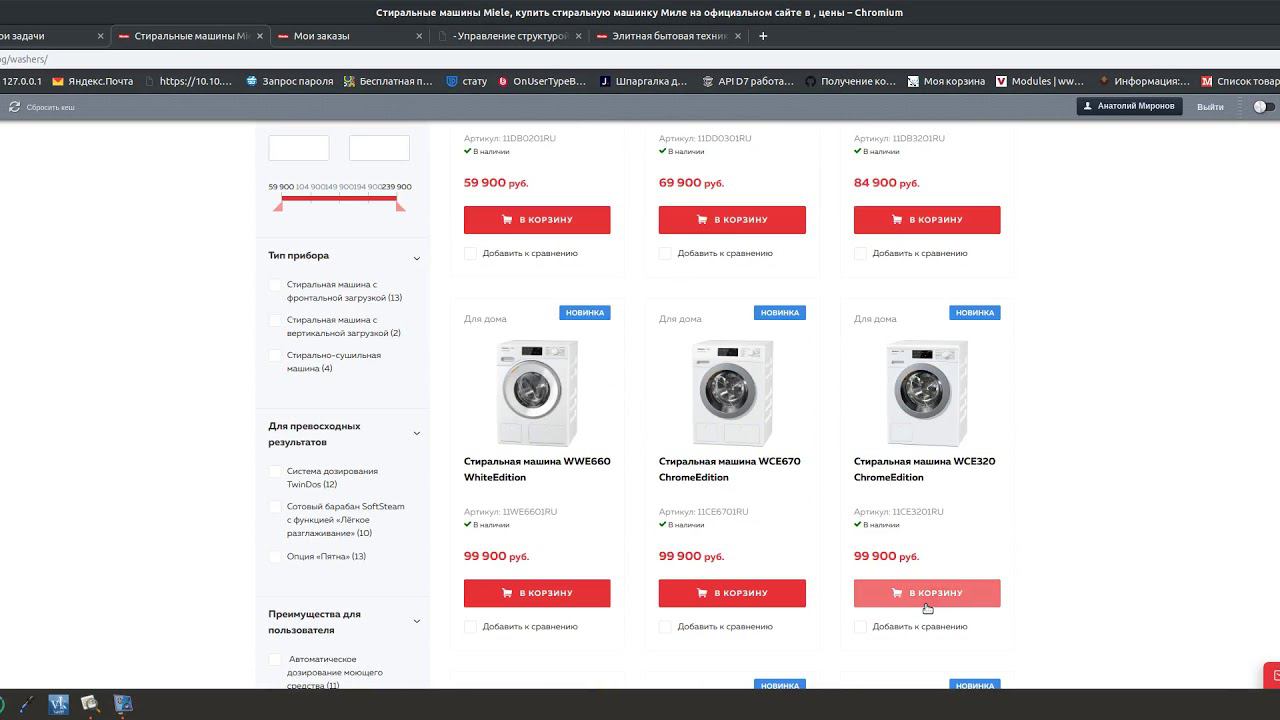This screenshot has width=1280, height=720.
Task: Click the maximum price input field
Action: (x=379, y=148)
